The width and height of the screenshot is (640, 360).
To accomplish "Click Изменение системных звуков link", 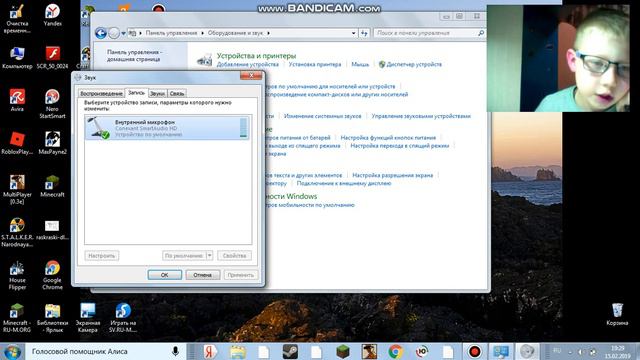I will pyautogui.click(x=322, y=116).
